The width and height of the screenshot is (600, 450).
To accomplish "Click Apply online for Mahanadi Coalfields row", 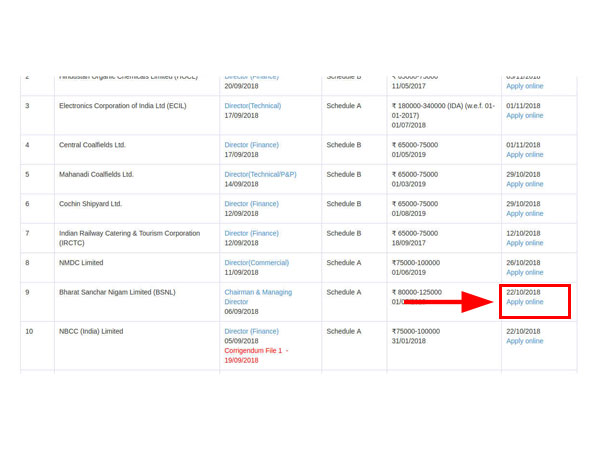I will 525,184.
